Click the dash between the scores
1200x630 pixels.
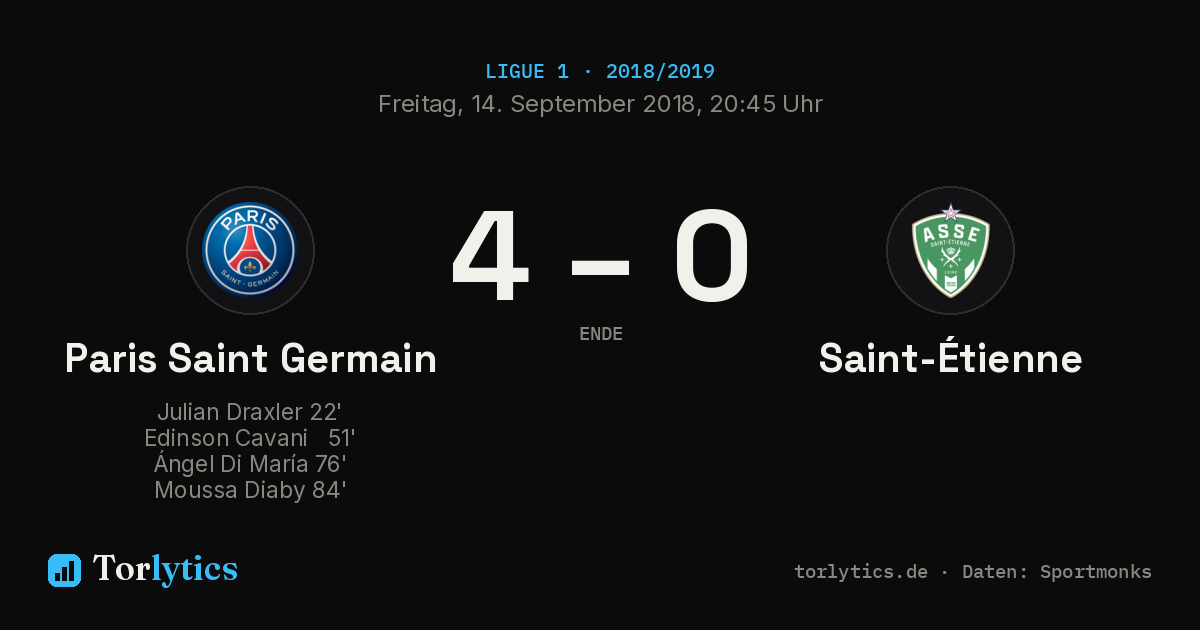click(600, 266)
